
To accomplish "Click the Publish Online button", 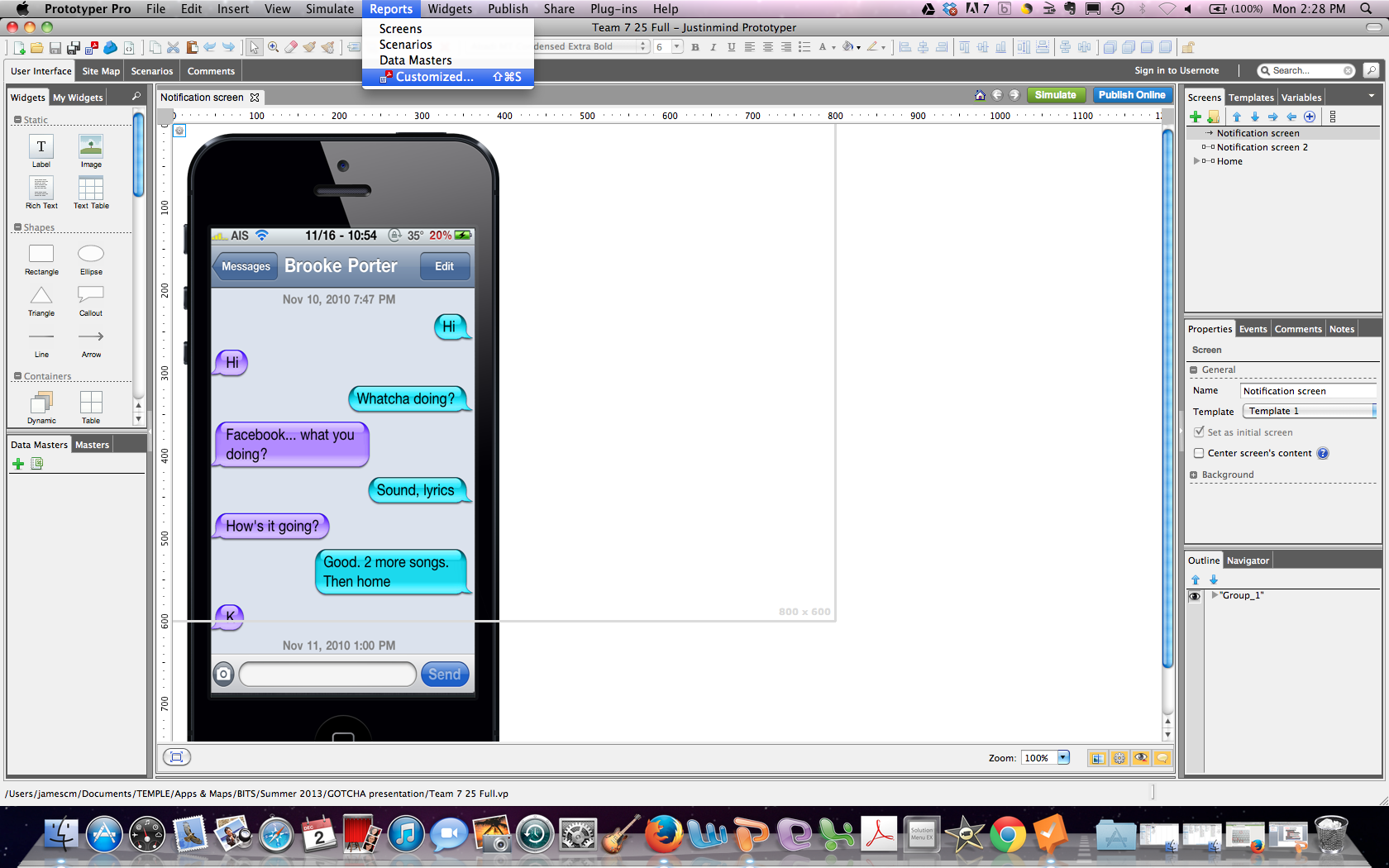I will tap(1132, 95).
